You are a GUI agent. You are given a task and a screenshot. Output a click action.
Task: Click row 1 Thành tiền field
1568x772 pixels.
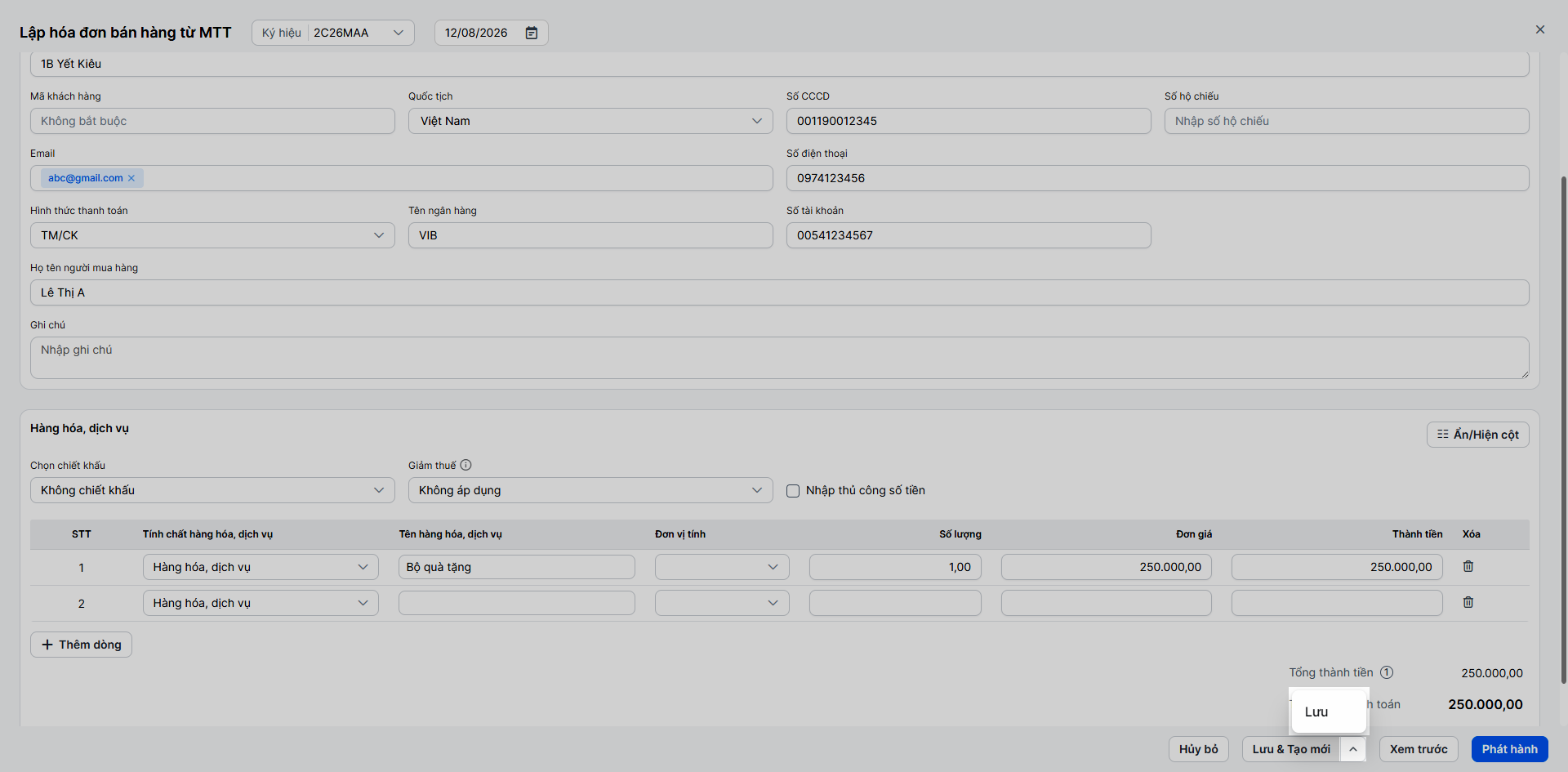point(1337,567)
